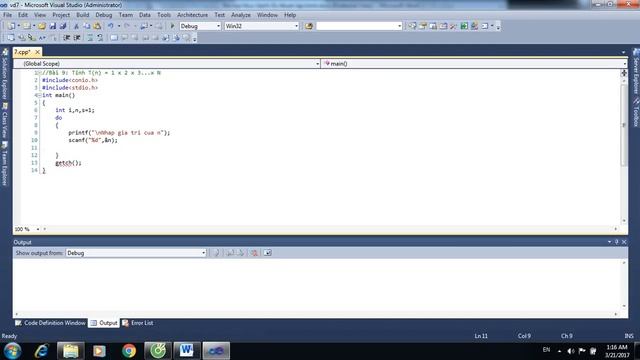Screen dimensions: 640x360
Task: Pin the Output panel with auto-hide icon
Action: pos(617,242)
